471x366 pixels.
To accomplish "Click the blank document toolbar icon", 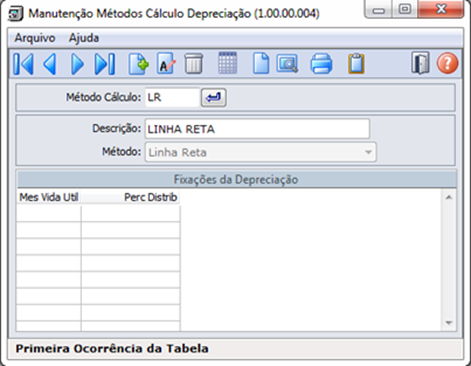I will pyautogui.click(x=261, y=63).
